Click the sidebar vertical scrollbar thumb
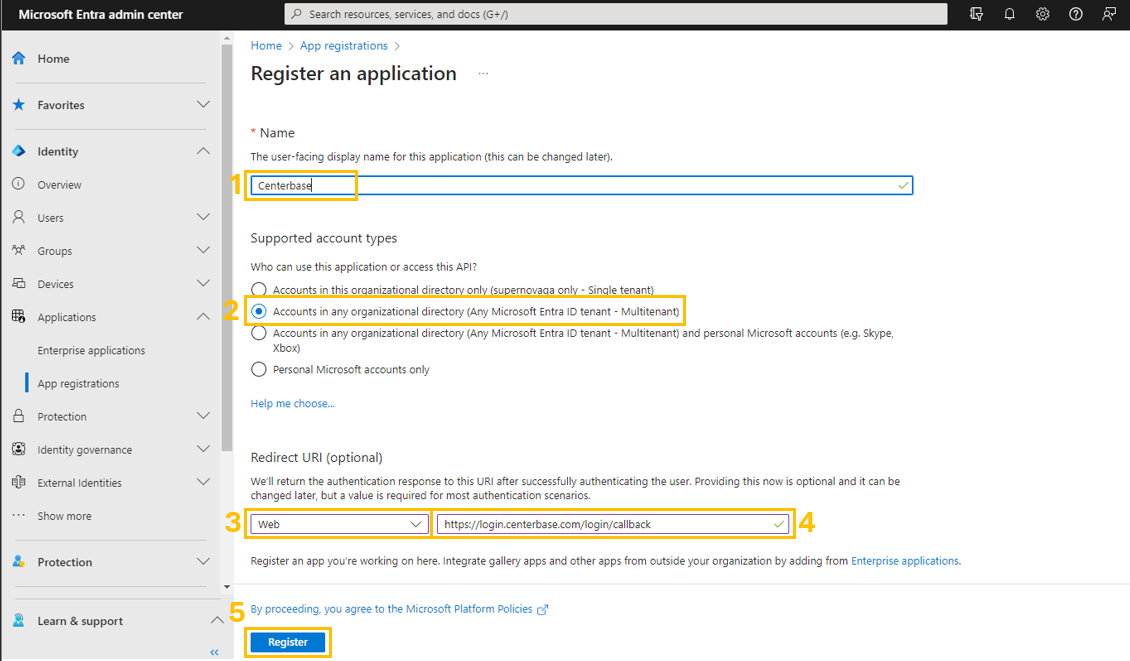The image size is (1130, 661). click(x=227, y=247)
